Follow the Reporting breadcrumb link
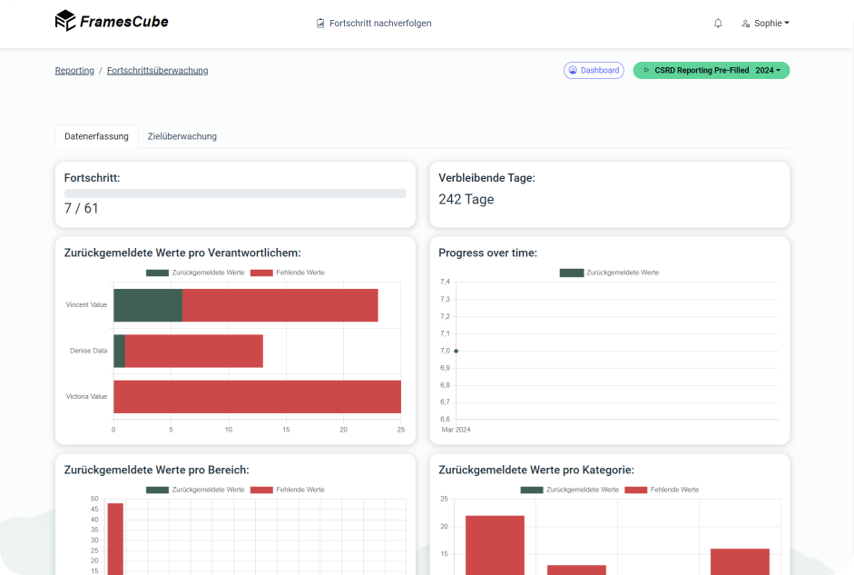 coord(74,71)
